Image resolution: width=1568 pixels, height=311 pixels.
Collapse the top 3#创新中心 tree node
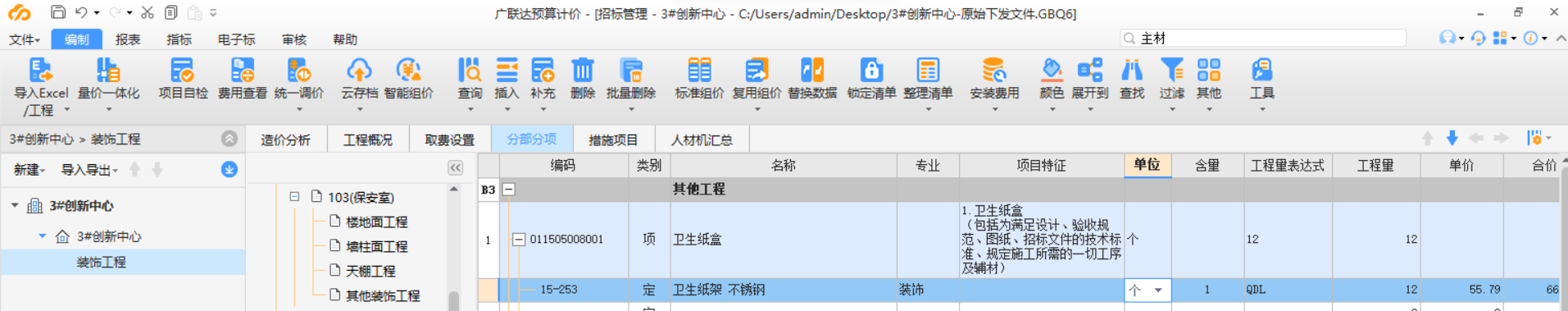click(x=15, y=205)
